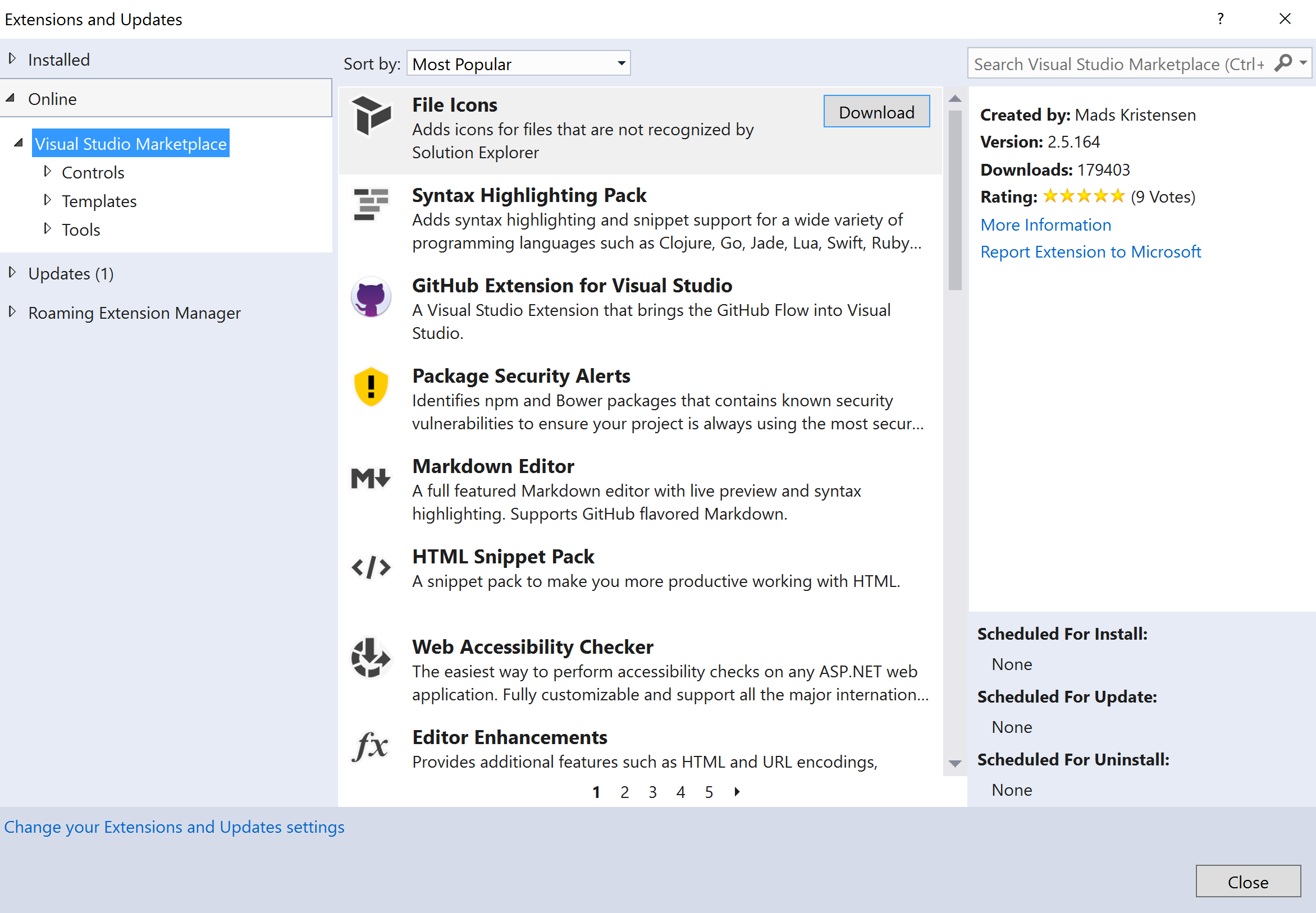Download the File Icons extension
Viewport: 1316px width, 913px height.
tap(876, 112)
